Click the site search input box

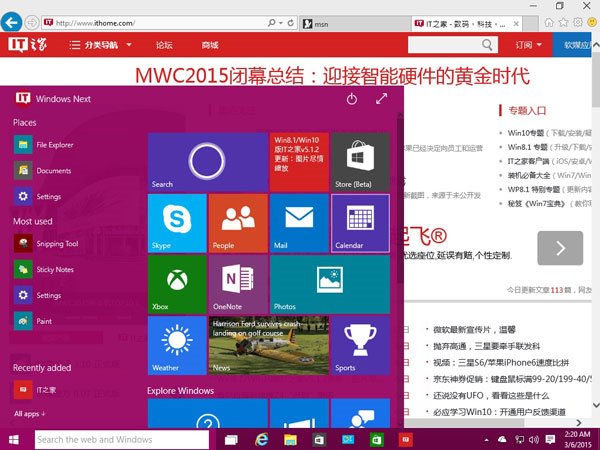pyautogui.click(x=444, y=45)
